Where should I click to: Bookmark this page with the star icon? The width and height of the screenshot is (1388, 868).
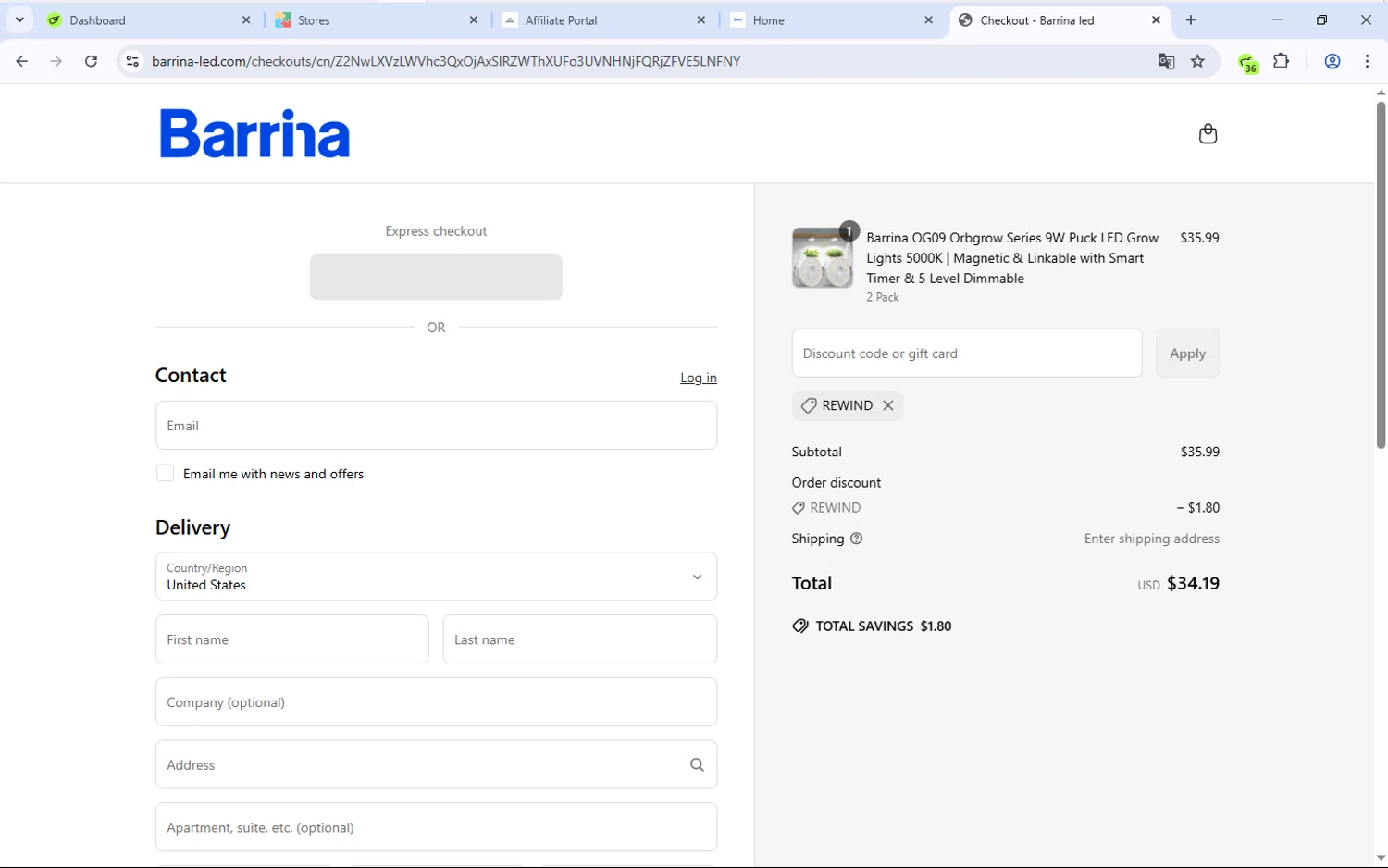pyautogui.click(x=1198, y=61)
